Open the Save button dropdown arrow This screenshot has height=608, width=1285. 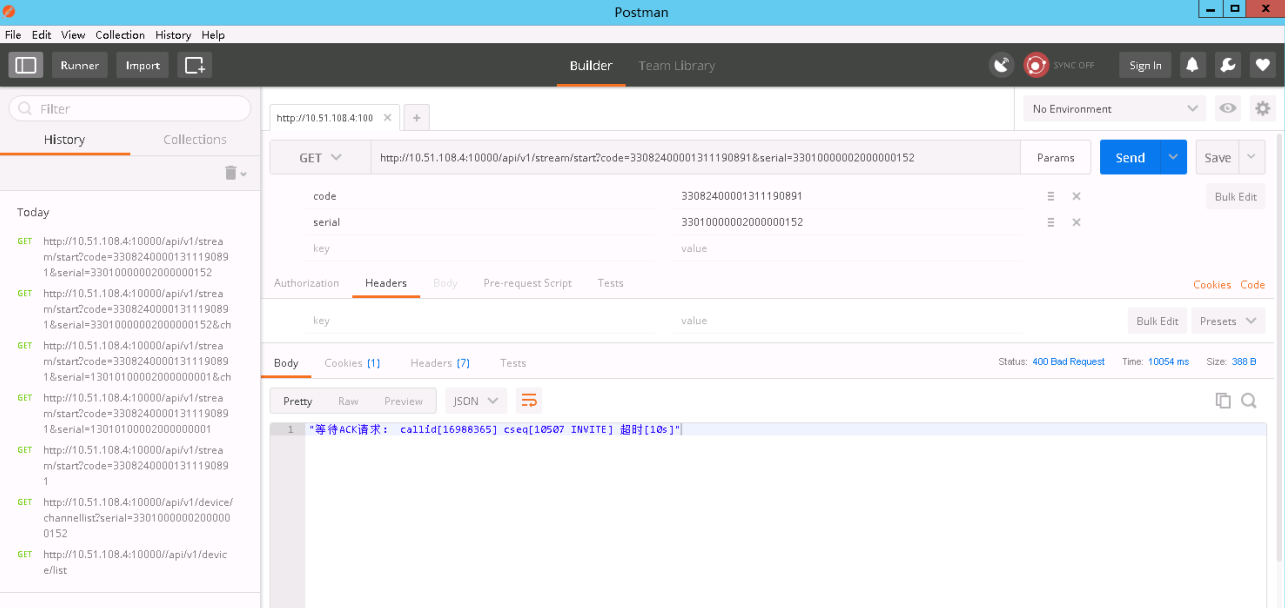pyautogui.click(x=1252, y=157)
